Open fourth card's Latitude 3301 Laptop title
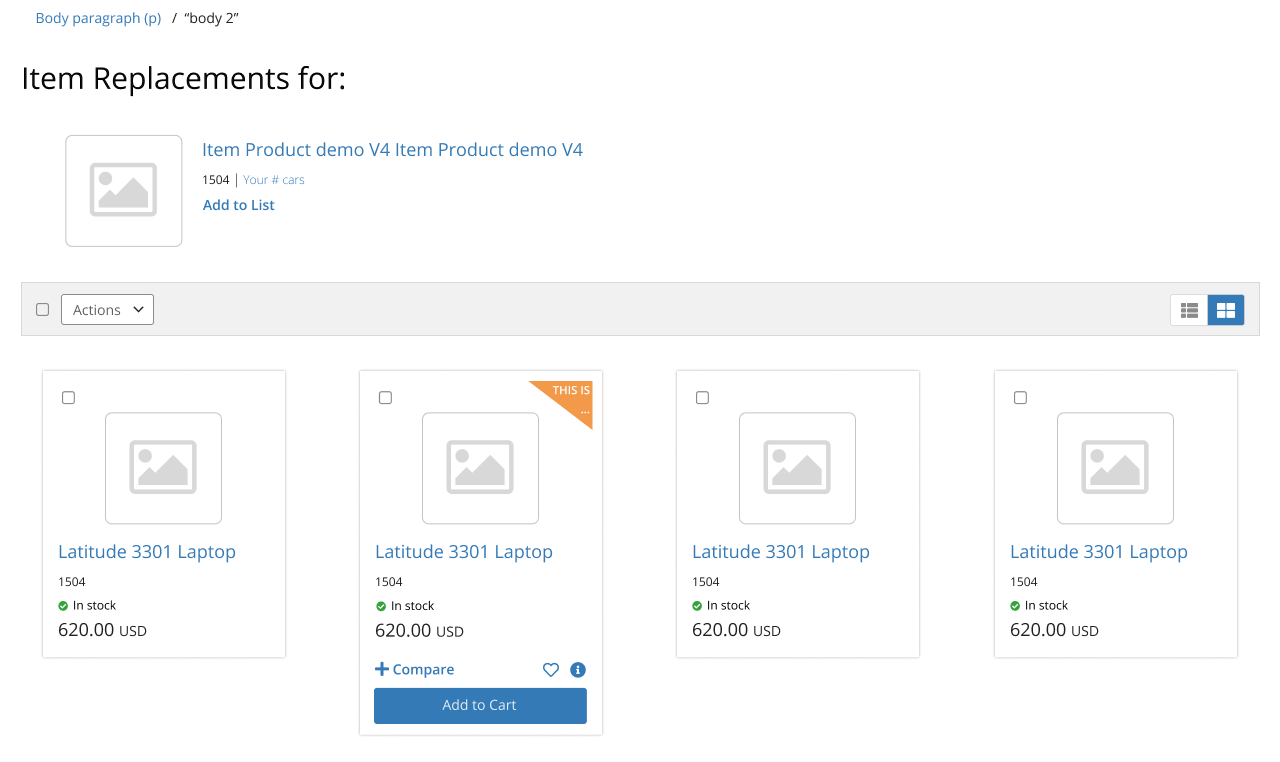The width and height of the screenshot is (1280, 762). 1099,552
